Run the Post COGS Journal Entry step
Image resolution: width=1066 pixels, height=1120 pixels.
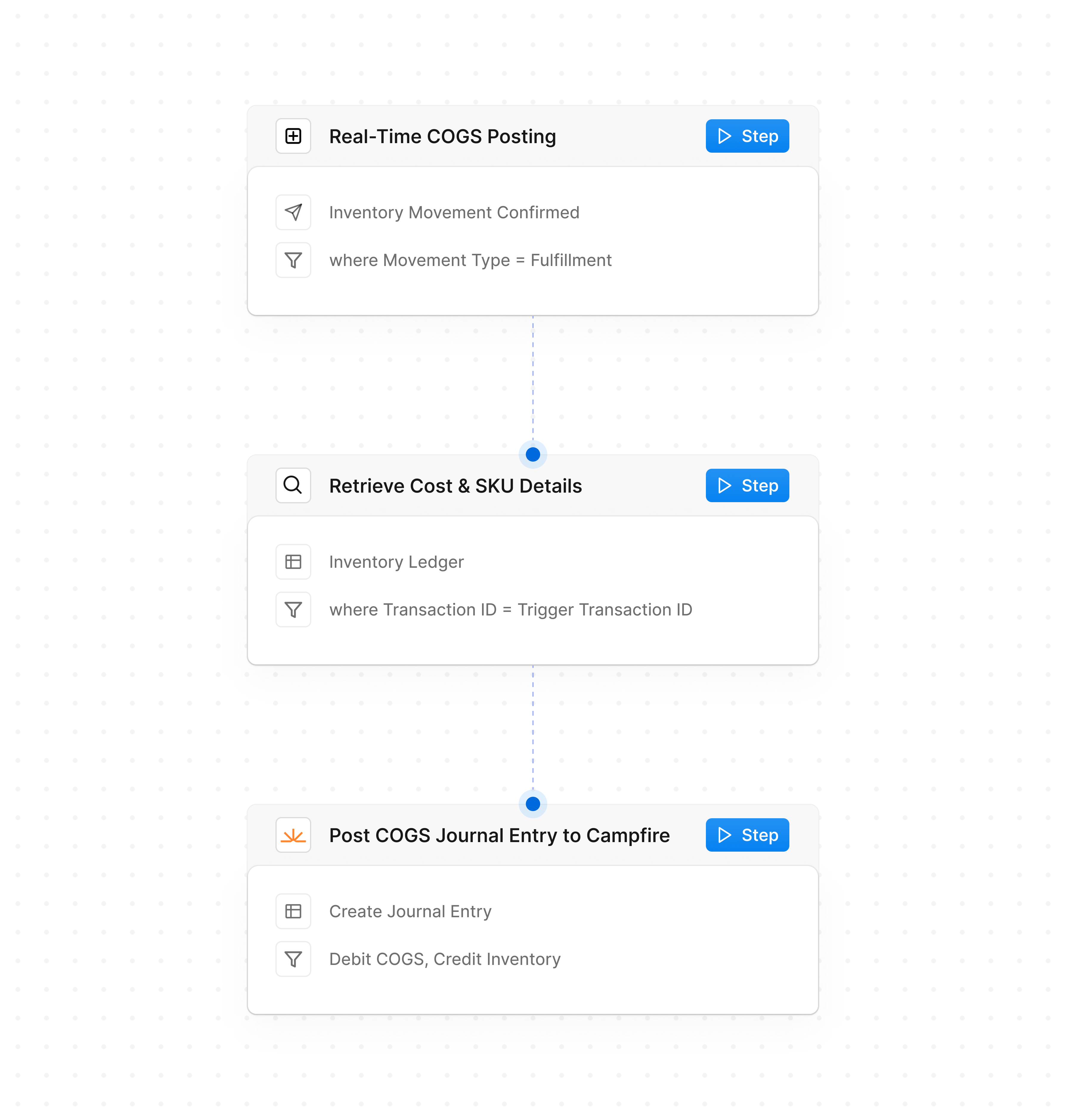[x=747, y=835]
